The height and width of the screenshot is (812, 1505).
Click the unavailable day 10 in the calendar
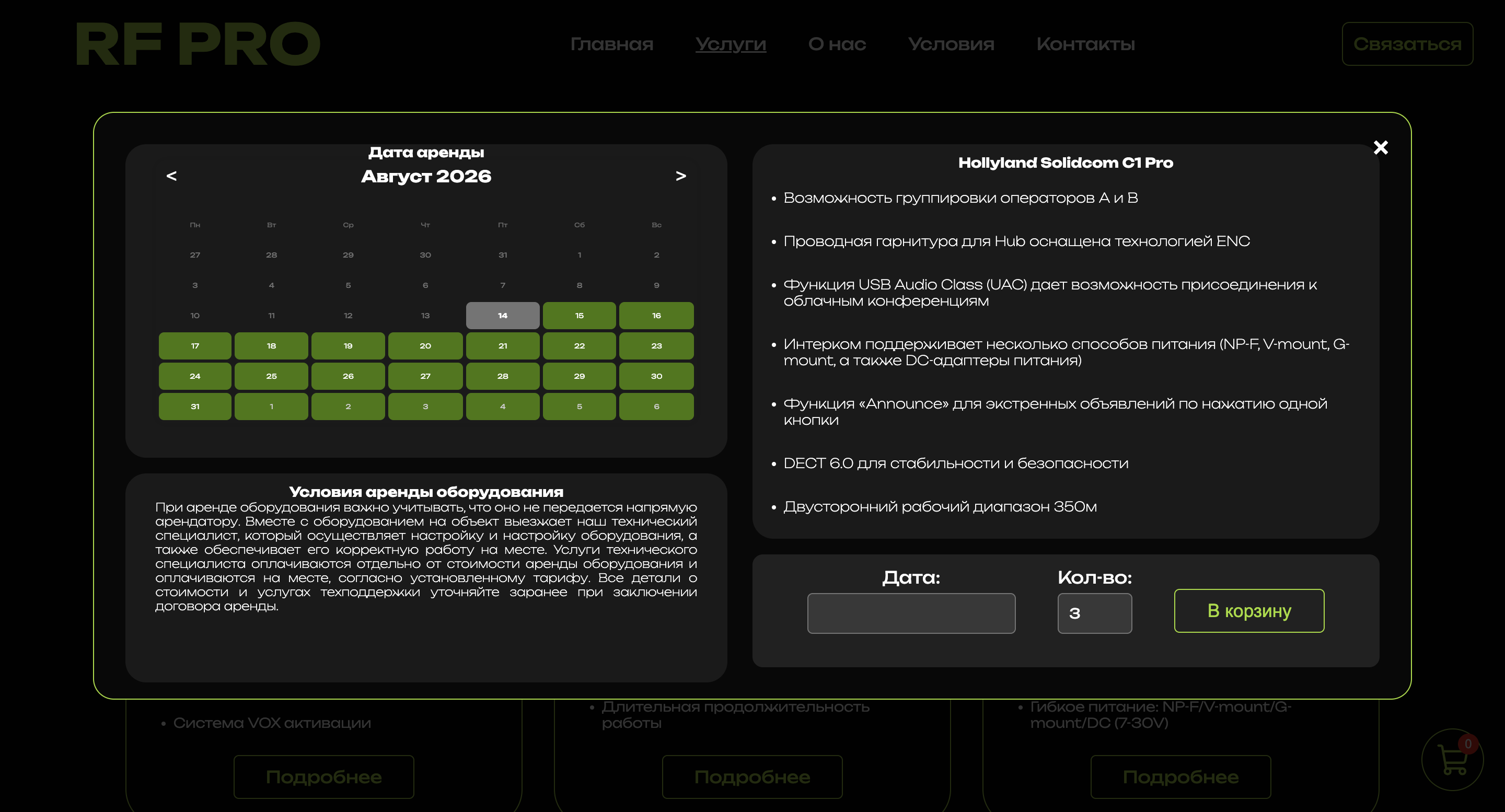tap(195, 316)
